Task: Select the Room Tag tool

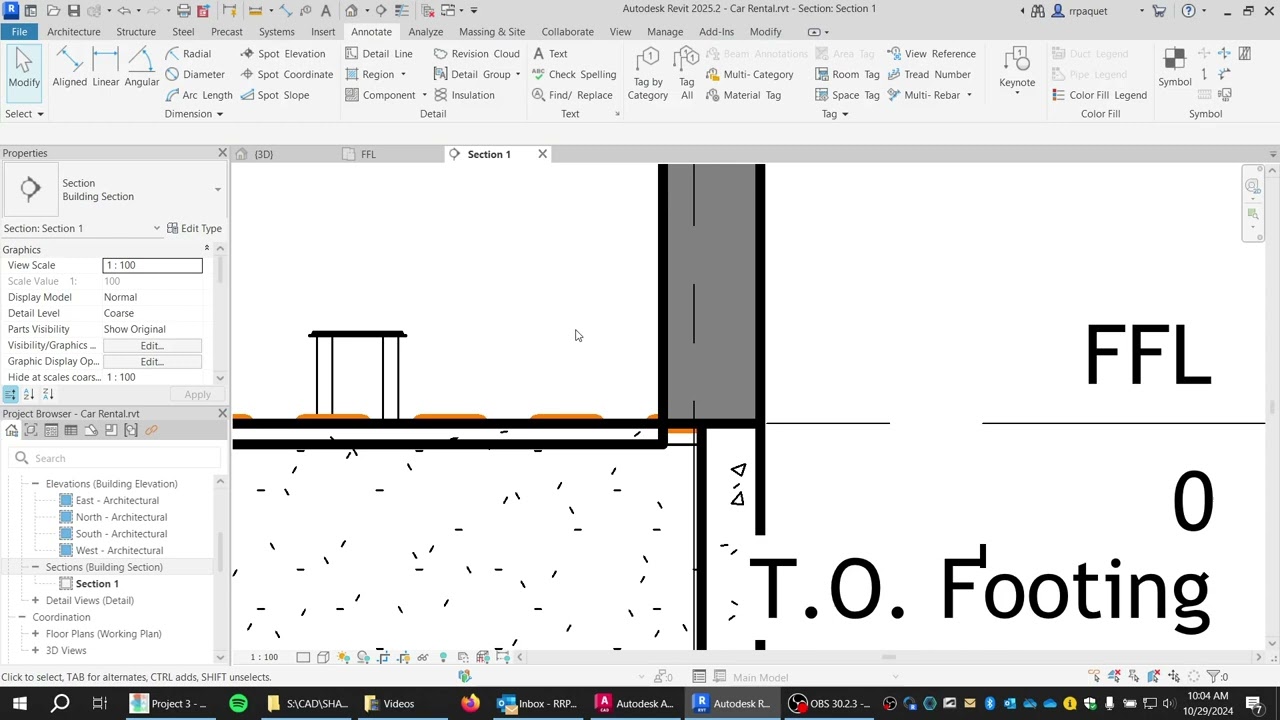Action: click(x=847, y=74)
